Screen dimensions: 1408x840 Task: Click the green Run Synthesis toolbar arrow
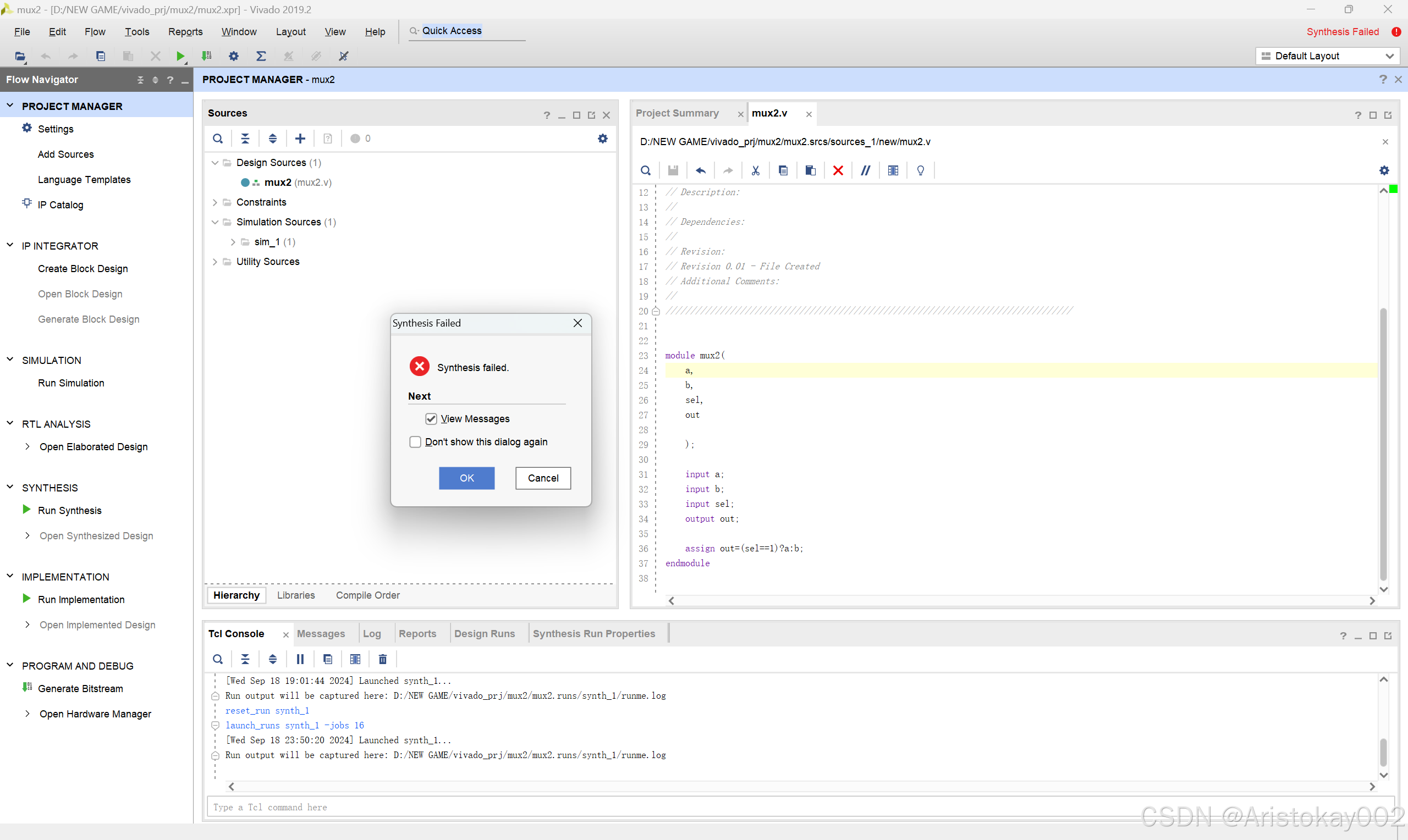click(x=180, y=56)
